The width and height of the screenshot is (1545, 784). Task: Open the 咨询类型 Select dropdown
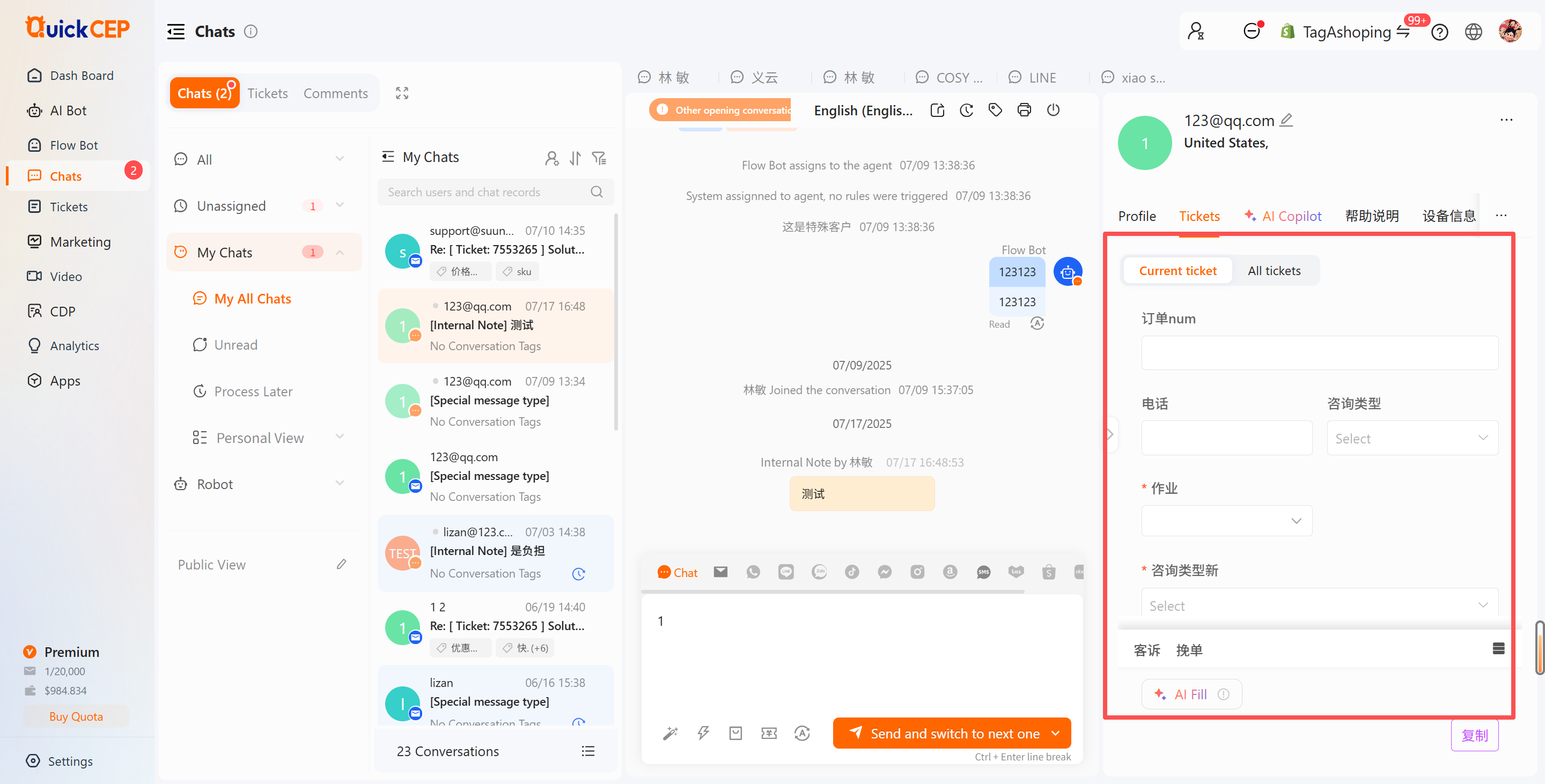point(1412,438)
